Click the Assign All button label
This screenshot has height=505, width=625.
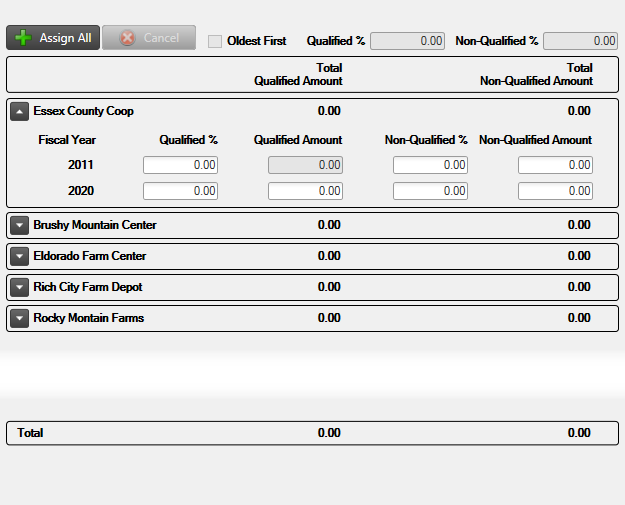tap(65, 38)
